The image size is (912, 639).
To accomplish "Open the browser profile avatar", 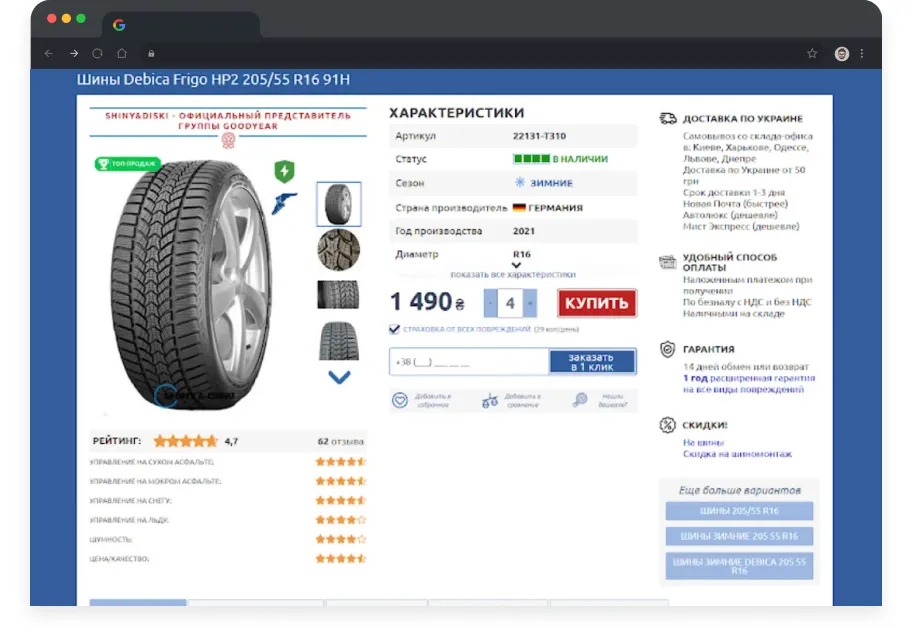I will (x=842, y=53).
